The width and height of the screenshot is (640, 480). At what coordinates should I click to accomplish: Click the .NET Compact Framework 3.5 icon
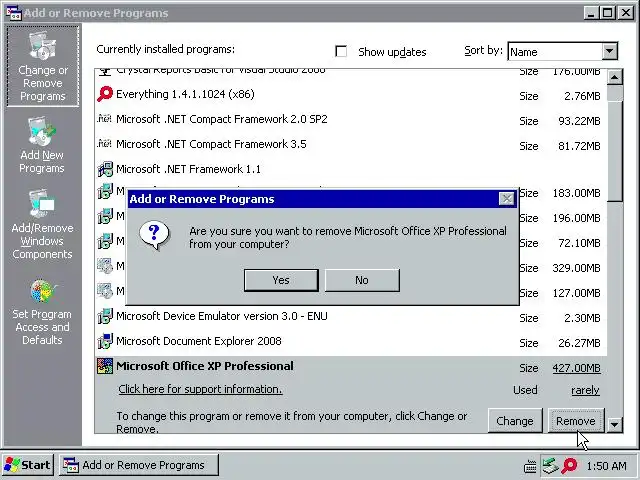(x=104, y=144)
